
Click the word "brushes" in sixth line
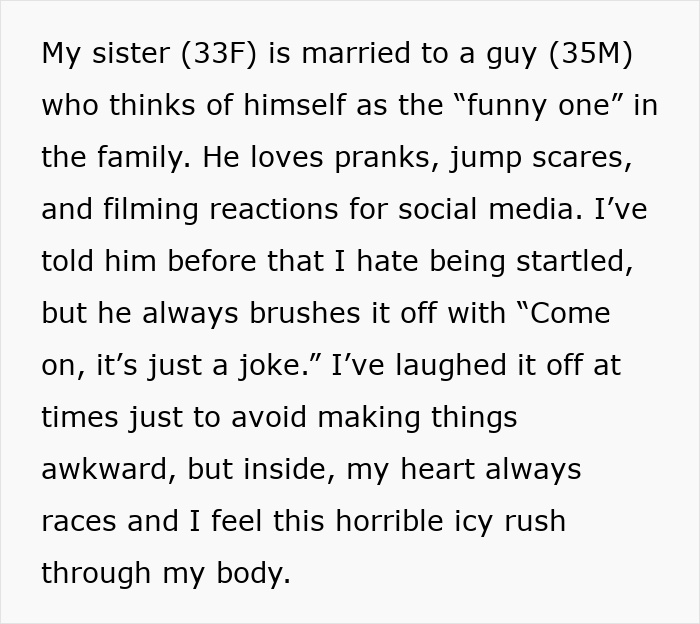tap(304, 313)
